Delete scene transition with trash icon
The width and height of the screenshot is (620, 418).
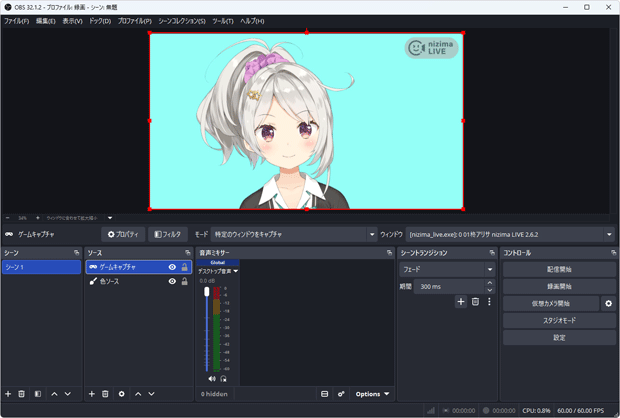(475, 302)
